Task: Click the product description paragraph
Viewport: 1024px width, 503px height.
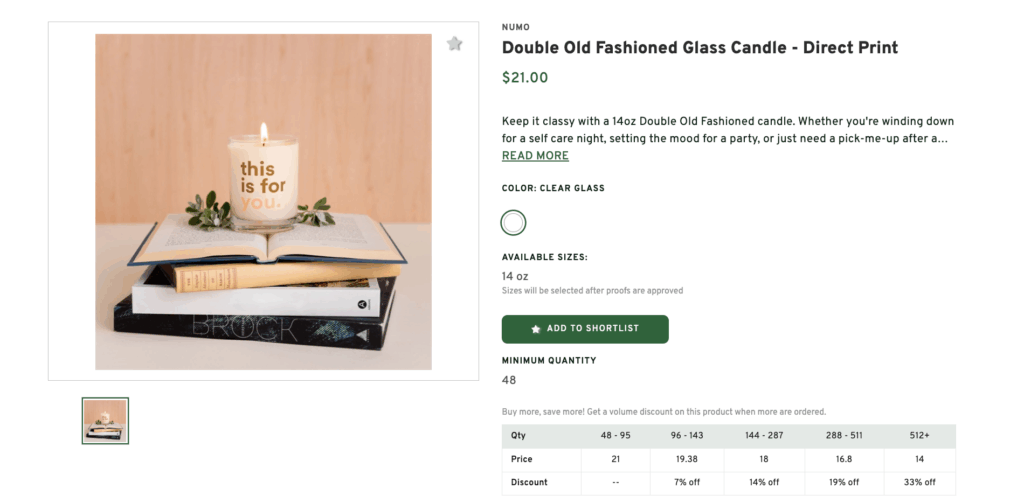Action: pyautogui.click(x=727, y=130)
